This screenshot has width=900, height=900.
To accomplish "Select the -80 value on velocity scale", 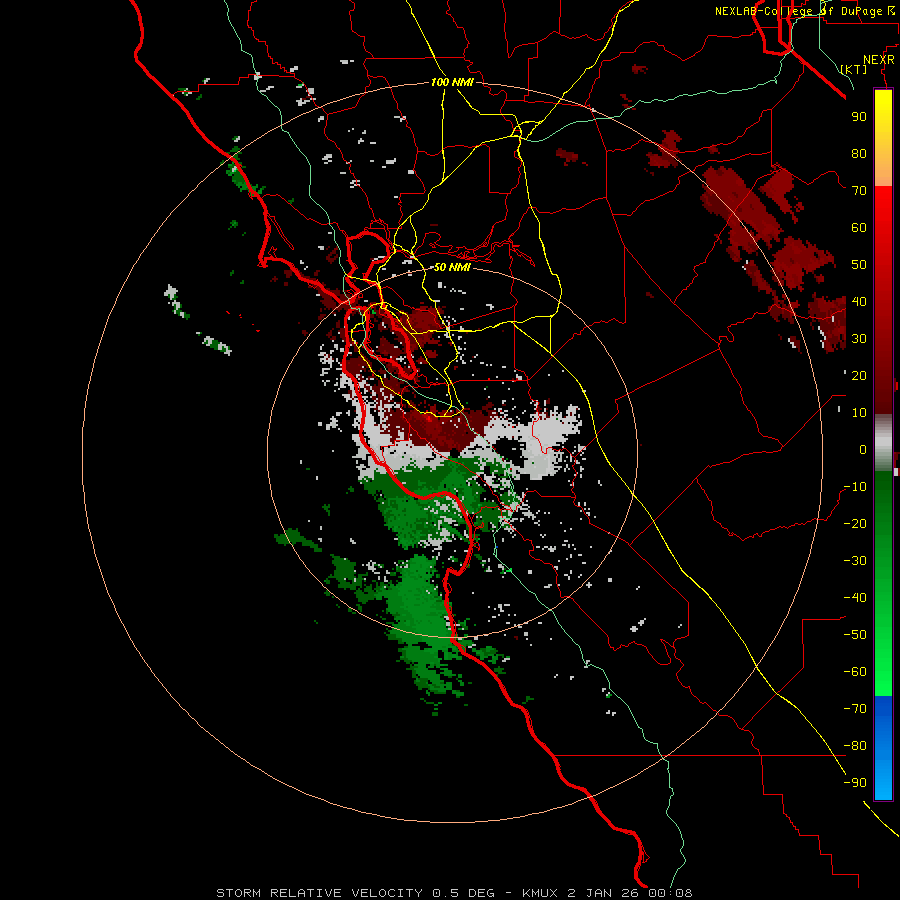I will (x=855, y=746).
